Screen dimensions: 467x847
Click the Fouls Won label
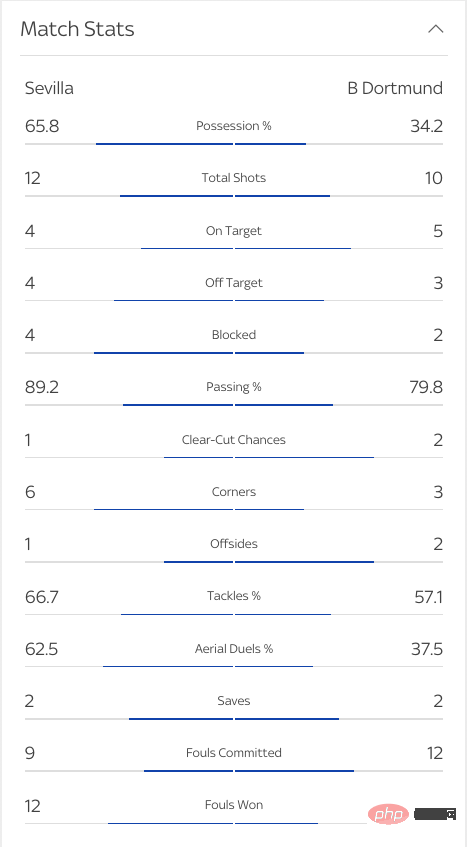click(x=234, y=805)
